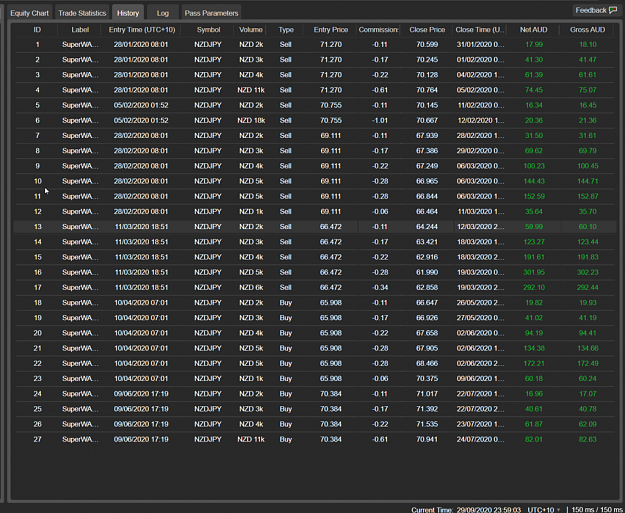Open the Equity Chart tab

click(29, 13)
